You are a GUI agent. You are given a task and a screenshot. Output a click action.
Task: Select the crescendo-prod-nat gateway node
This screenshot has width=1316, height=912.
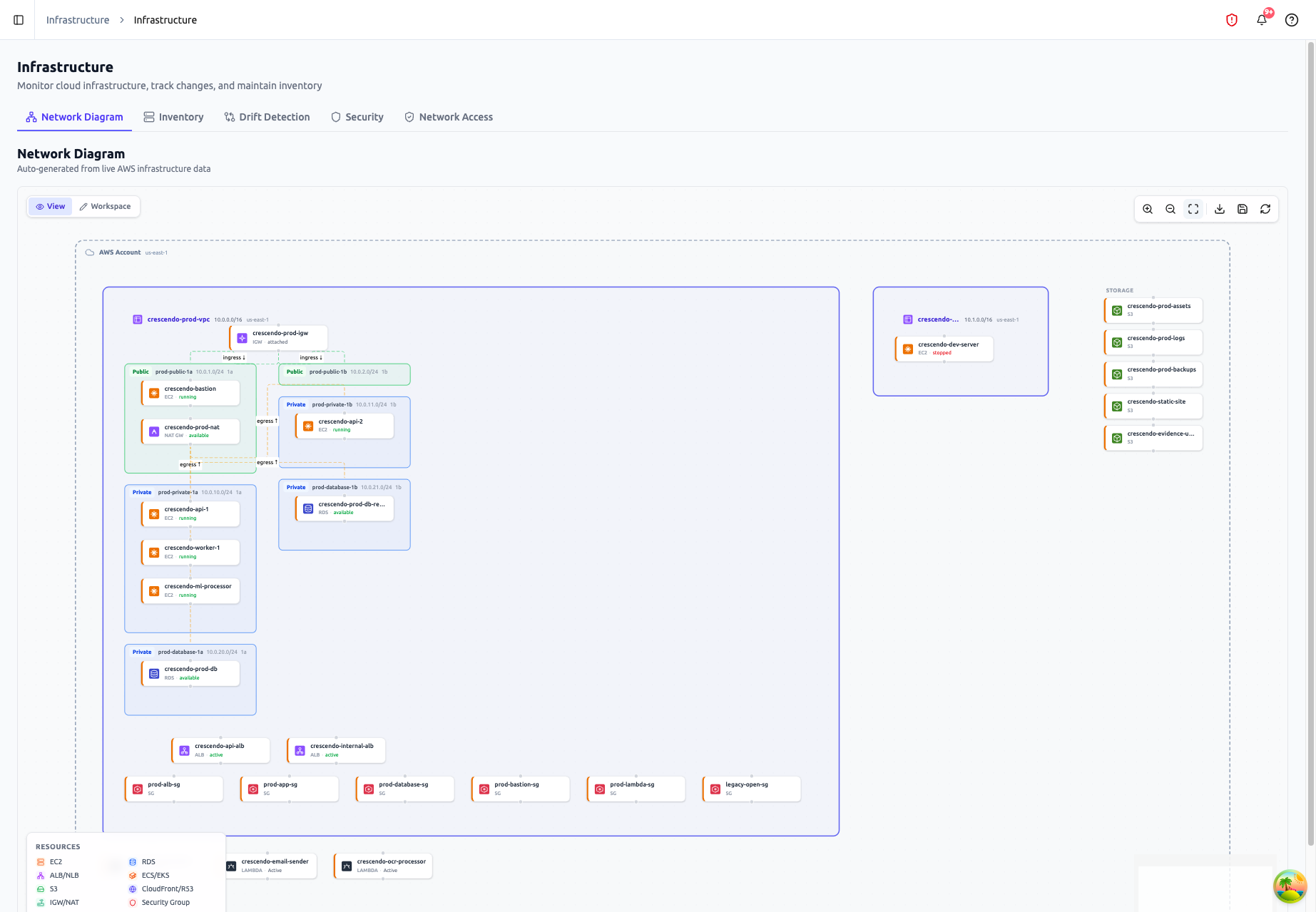coord(190,431)
